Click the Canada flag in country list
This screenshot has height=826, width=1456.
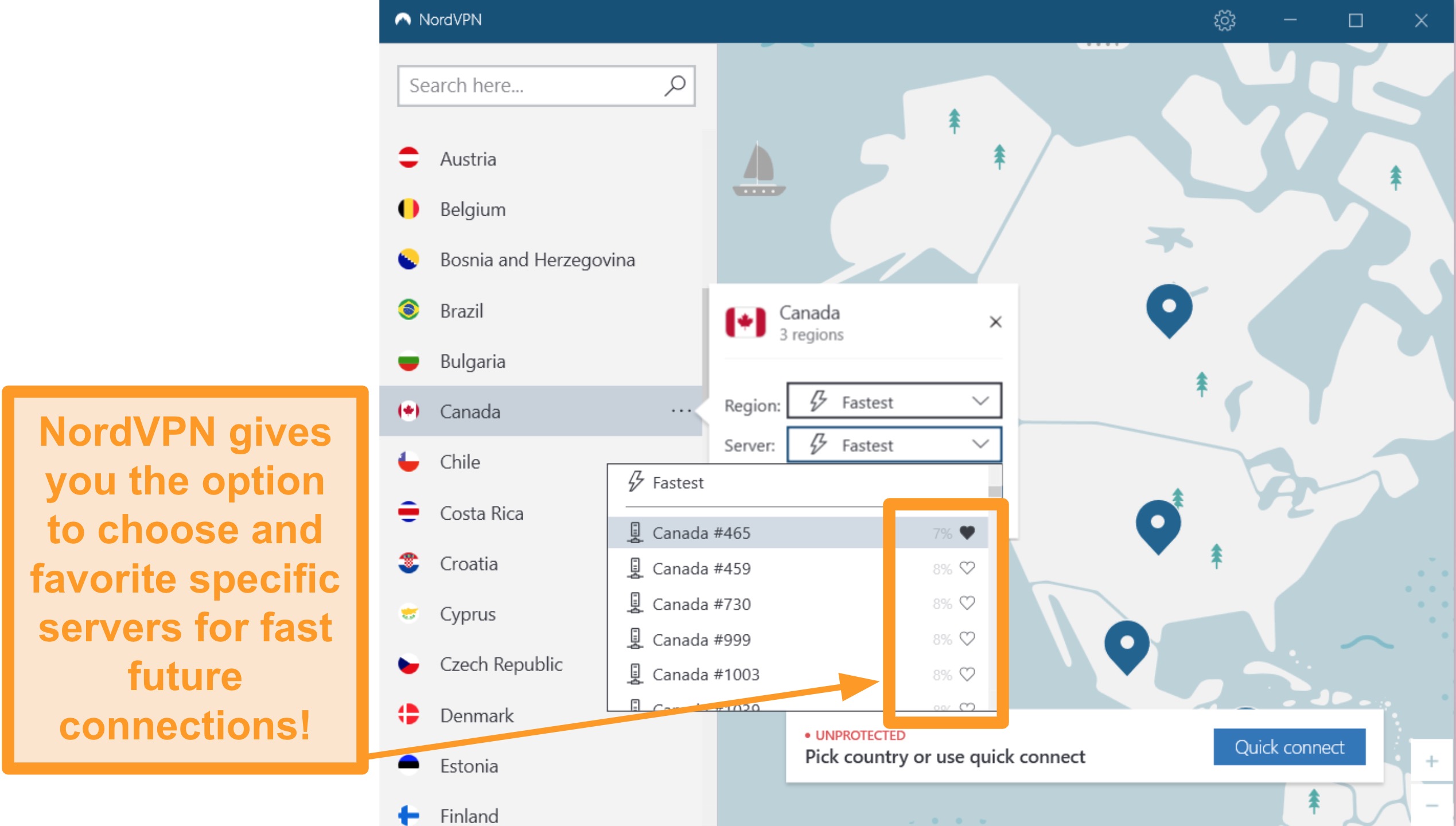[x=408, y=411]
